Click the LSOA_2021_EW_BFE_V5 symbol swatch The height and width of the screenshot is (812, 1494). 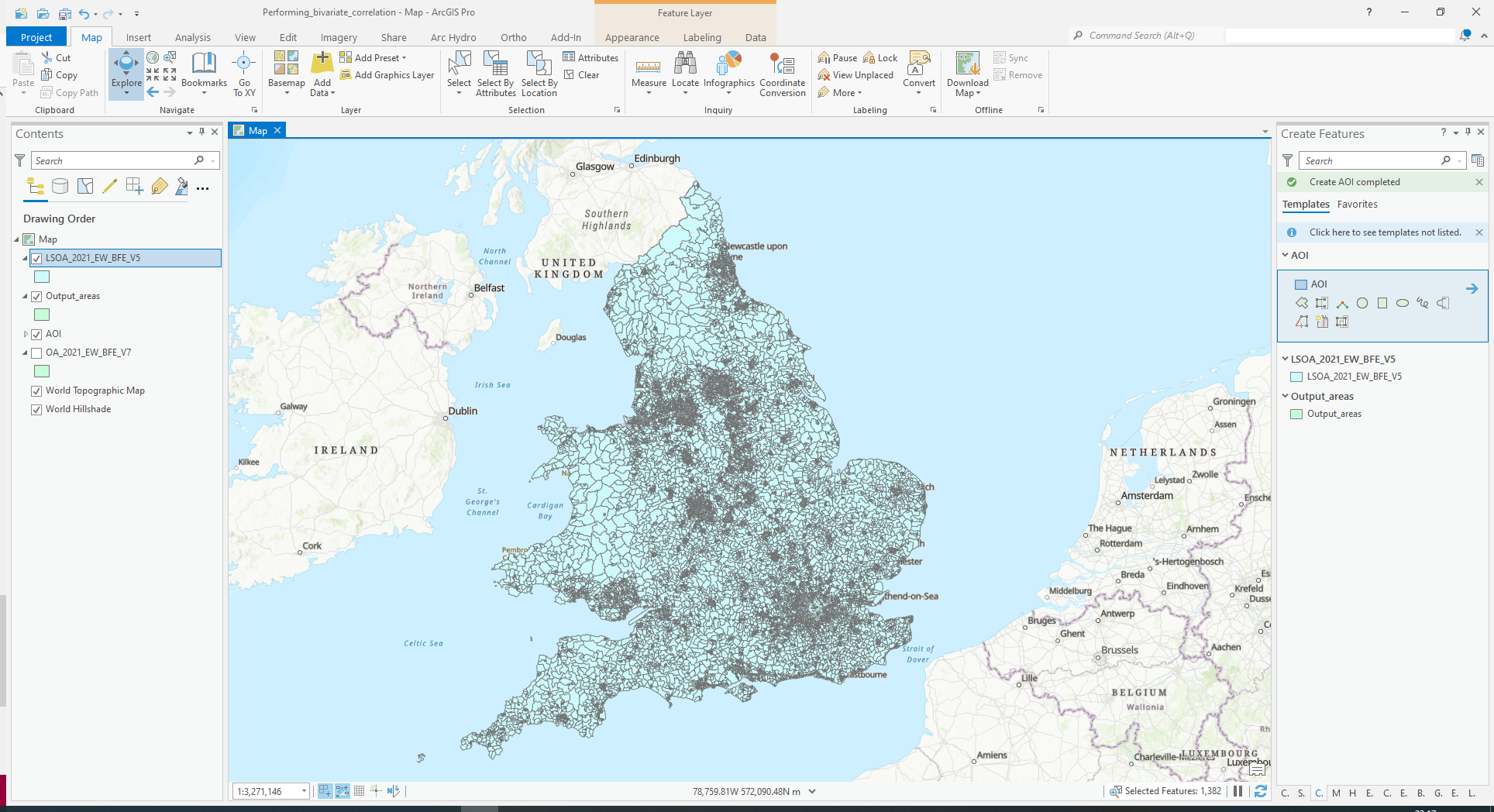tap(41, 277)
